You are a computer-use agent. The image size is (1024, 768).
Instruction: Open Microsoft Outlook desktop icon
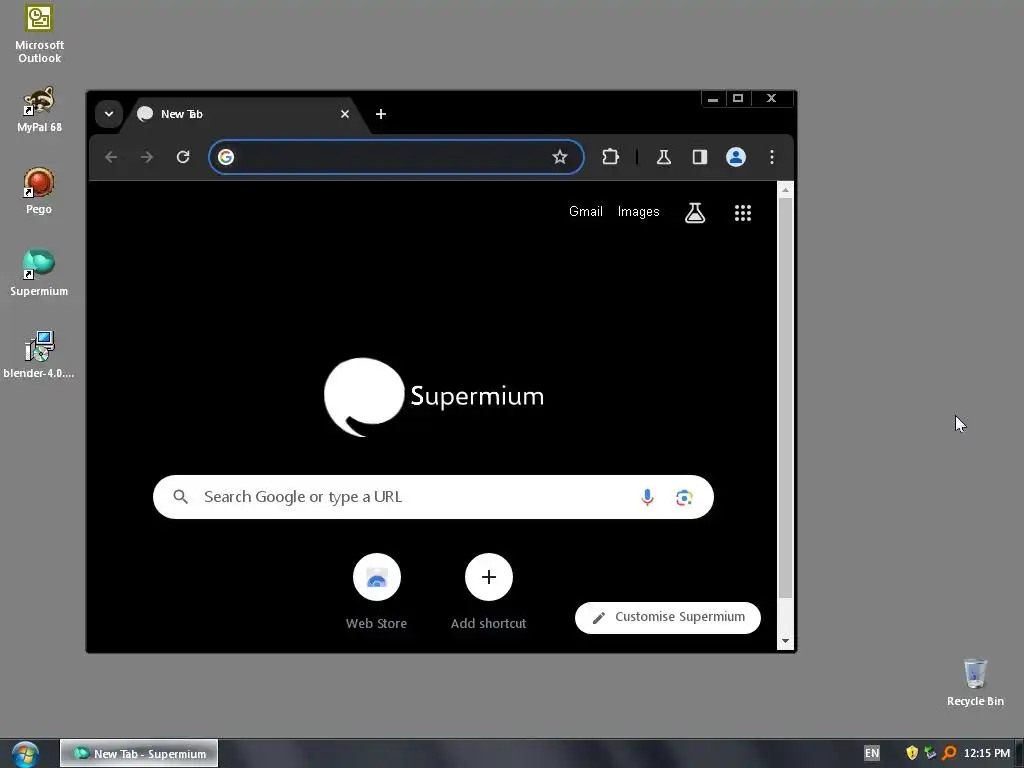(x=39, y=34)
